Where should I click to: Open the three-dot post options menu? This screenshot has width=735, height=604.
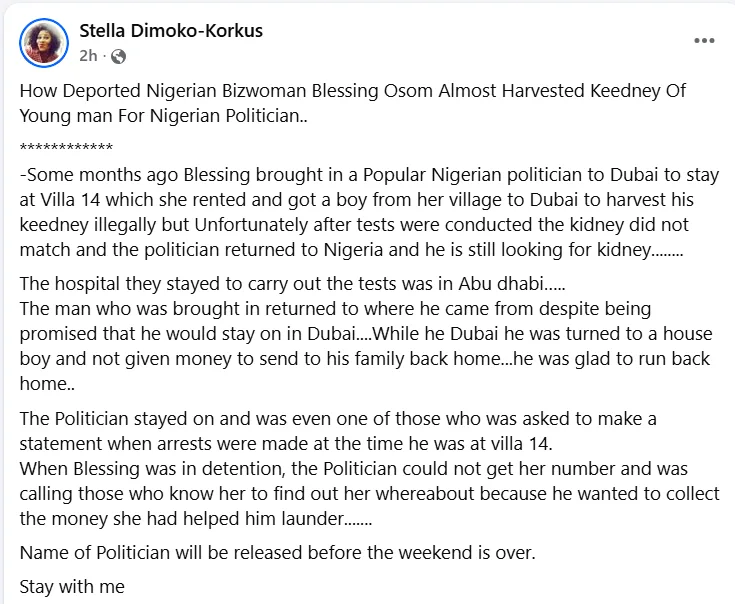click(704, 40)
